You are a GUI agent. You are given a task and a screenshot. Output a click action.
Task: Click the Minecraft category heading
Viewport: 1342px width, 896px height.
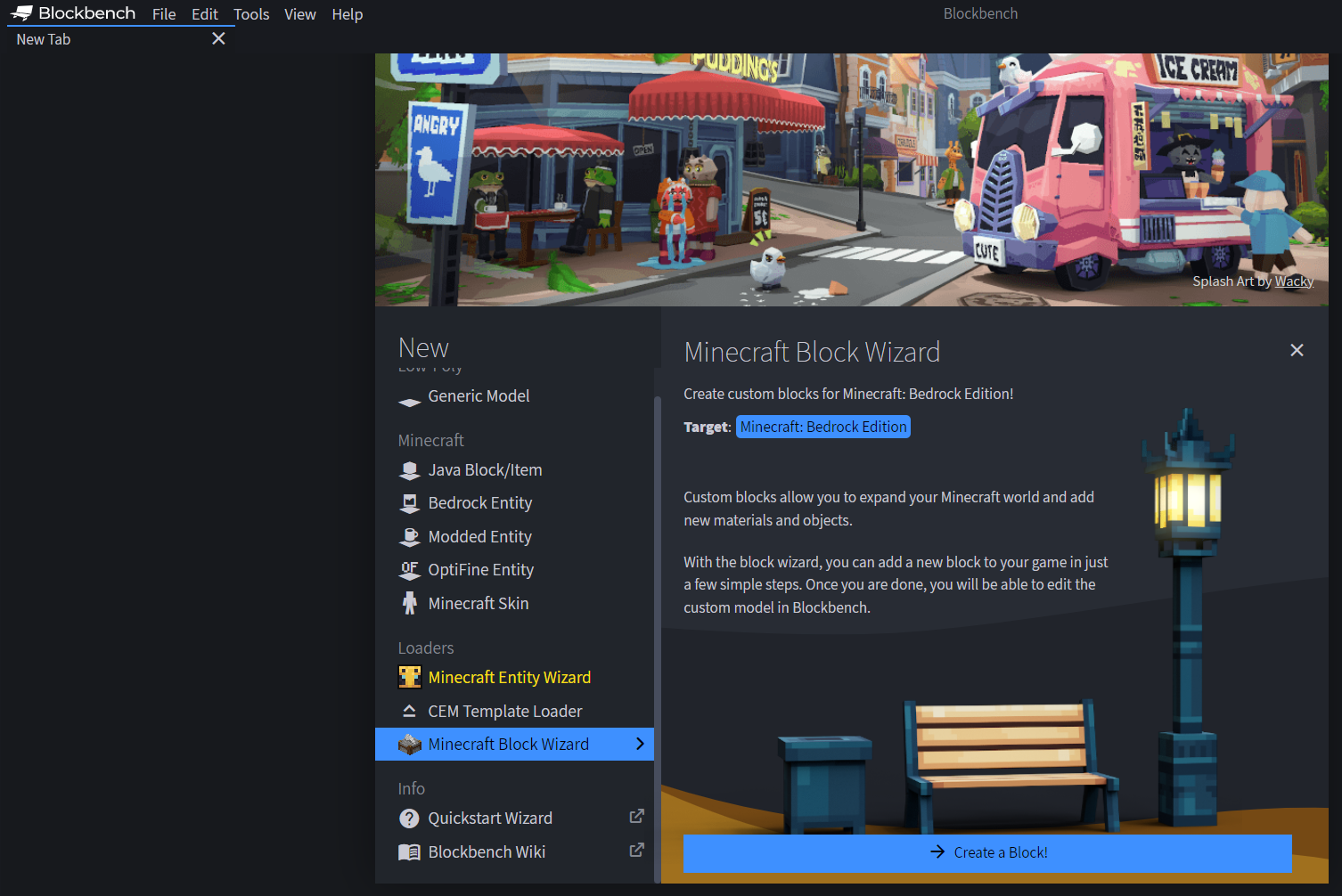point(431,441)
